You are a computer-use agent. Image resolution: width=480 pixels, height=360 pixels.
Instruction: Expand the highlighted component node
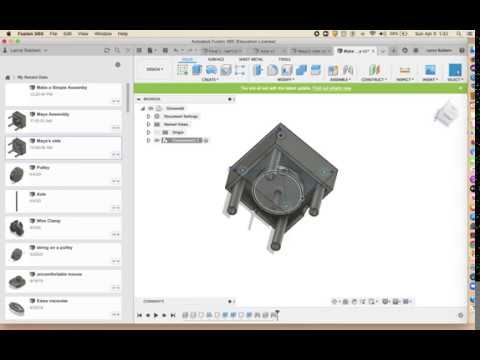pos(149,140)
